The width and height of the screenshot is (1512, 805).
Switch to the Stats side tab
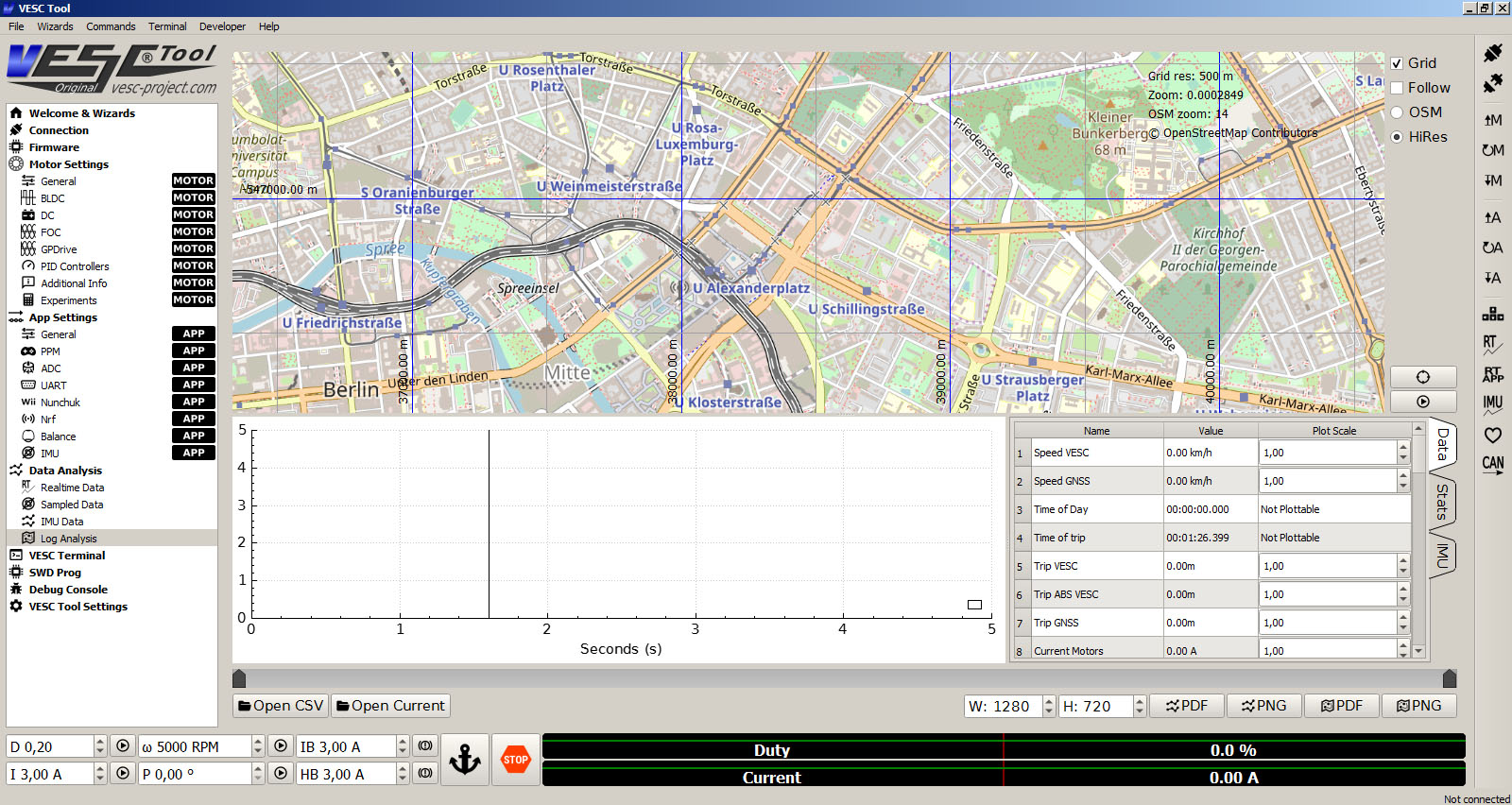click(1442, 501)
